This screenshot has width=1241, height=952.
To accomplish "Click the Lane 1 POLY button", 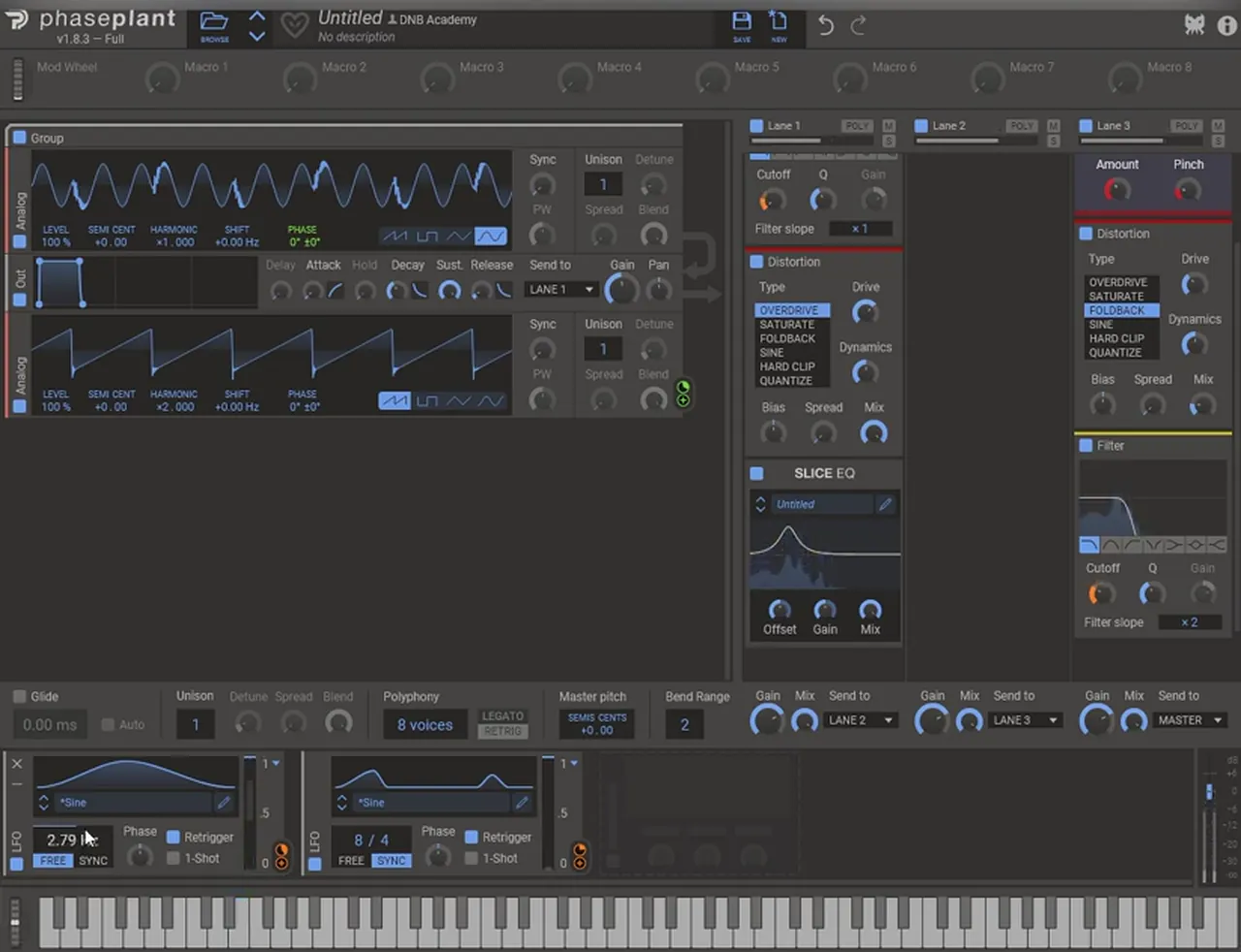I will (x=856, y=126).
